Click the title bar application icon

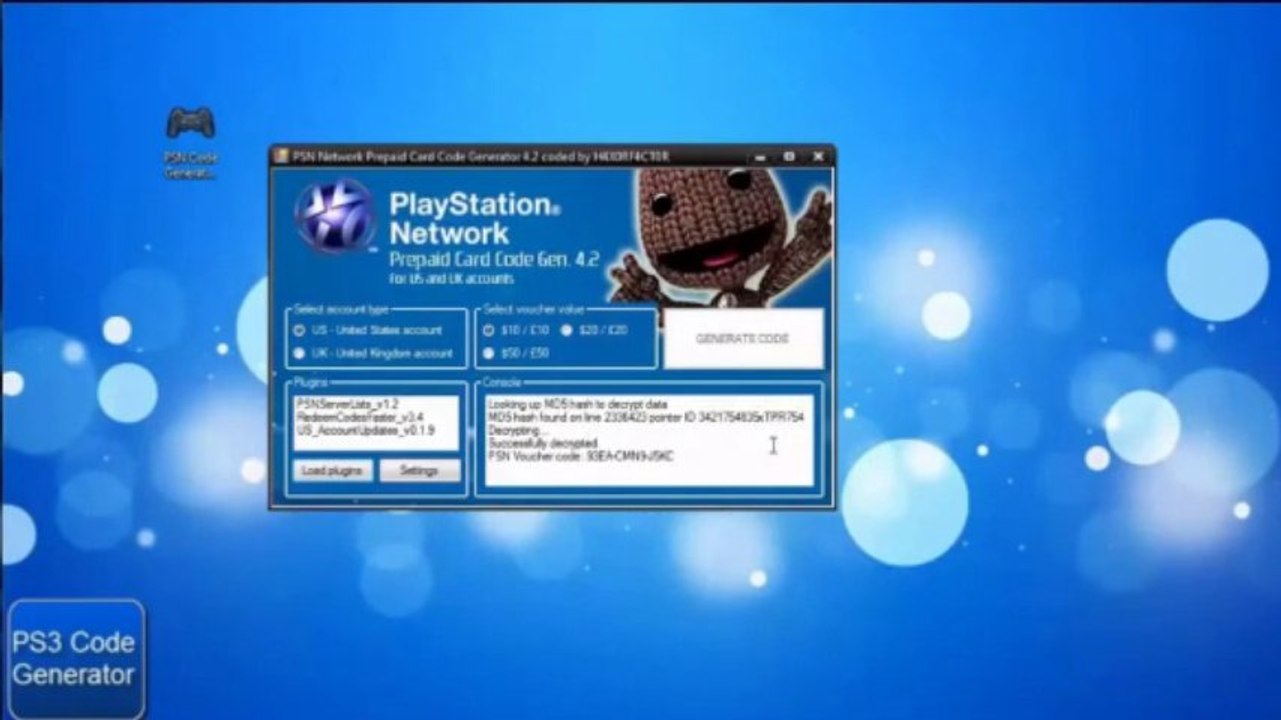[282, 156]
